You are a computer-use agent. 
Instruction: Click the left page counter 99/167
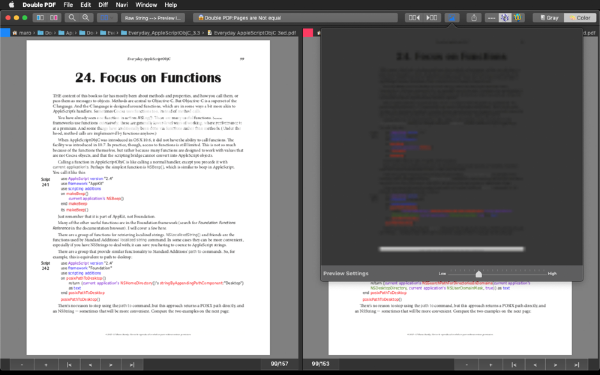tap(279, 364)
